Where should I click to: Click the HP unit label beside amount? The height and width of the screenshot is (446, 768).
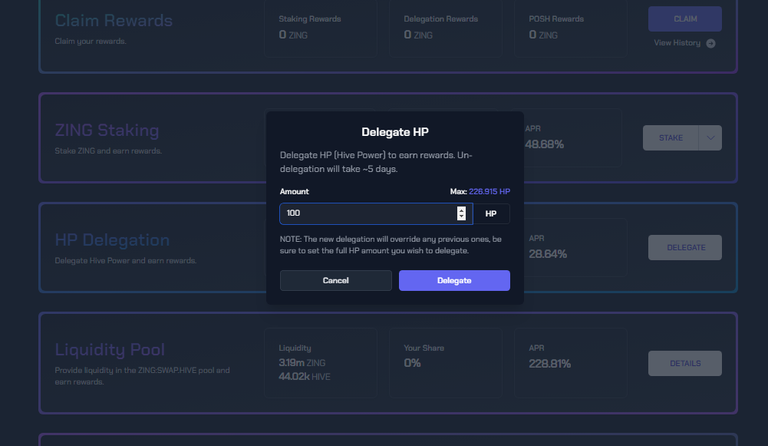click(x=491, y=213)
